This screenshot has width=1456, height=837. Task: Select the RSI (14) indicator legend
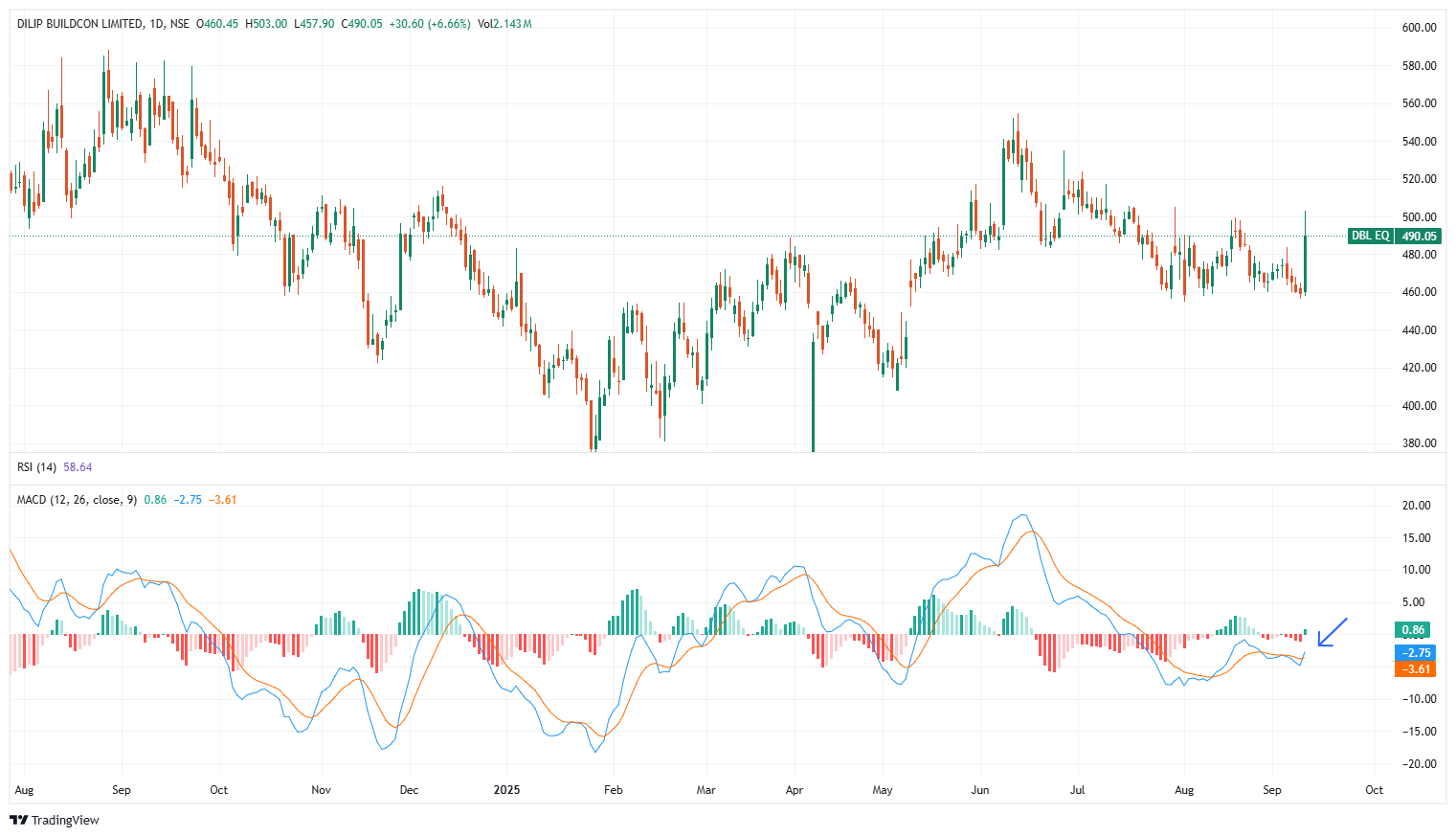click(36, 467)
